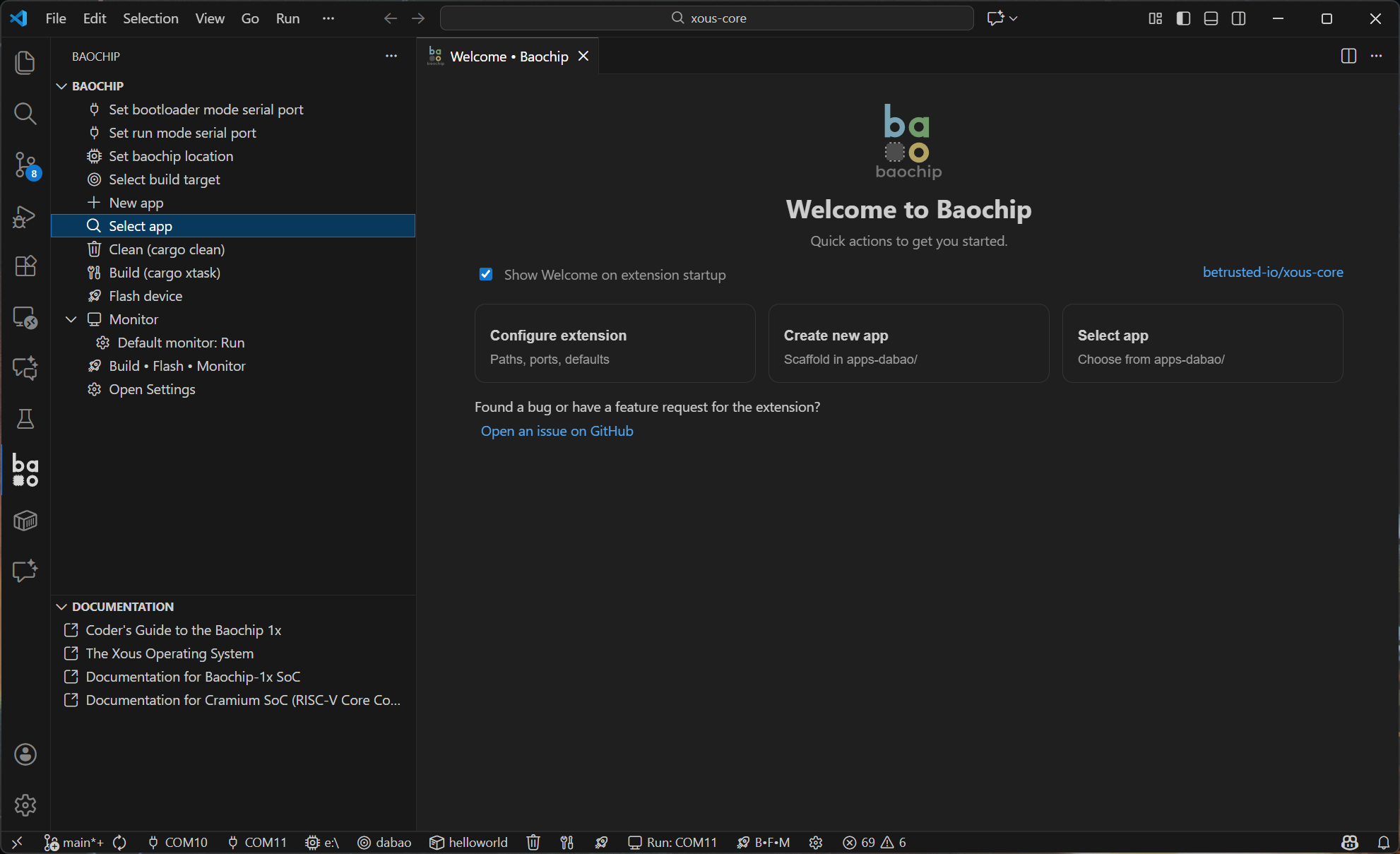Collapse the BAOCHIP section
This screenshot has height=854, width=1400.
(x=61, y=86)
